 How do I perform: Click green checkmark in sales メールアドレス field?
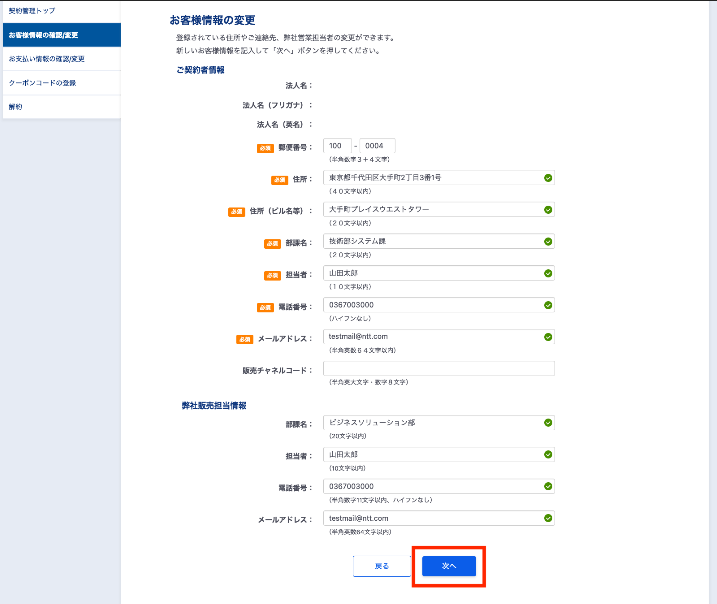(x=548, y=518)
